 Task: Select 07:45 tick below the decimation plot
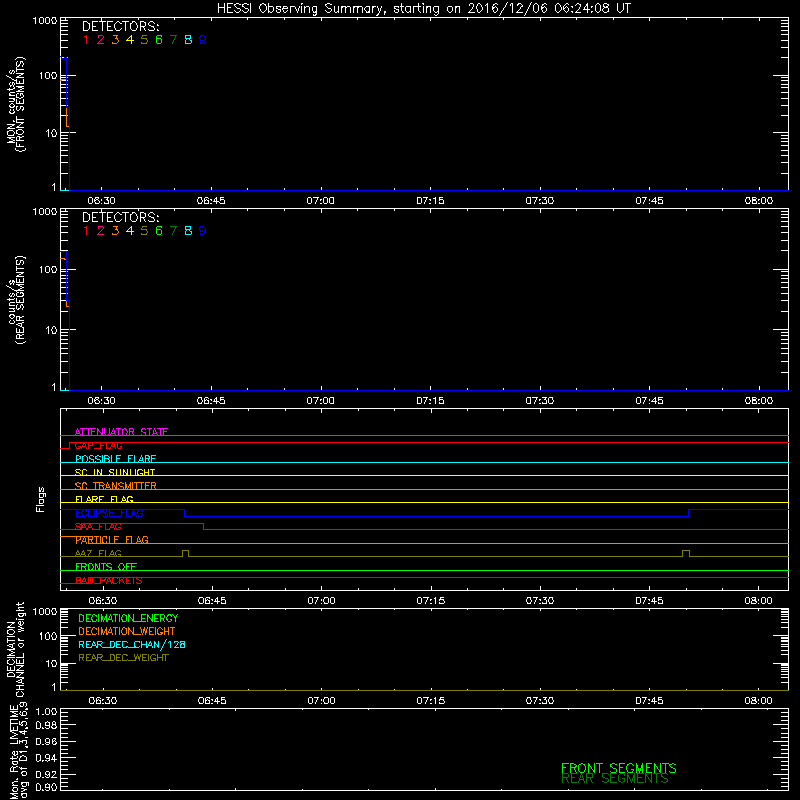point(649,701)
